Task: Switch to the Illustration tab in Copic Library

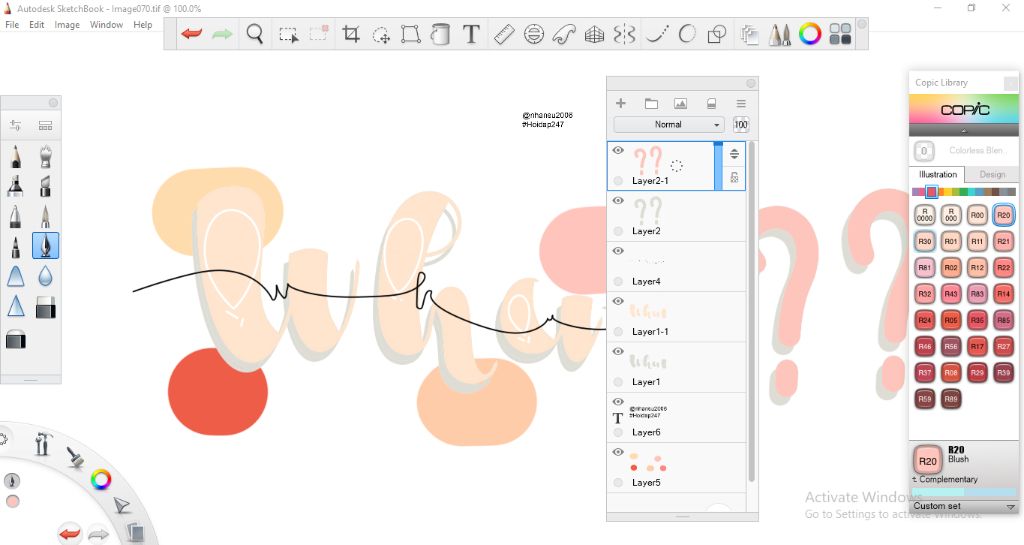Action: coord(937,174)
